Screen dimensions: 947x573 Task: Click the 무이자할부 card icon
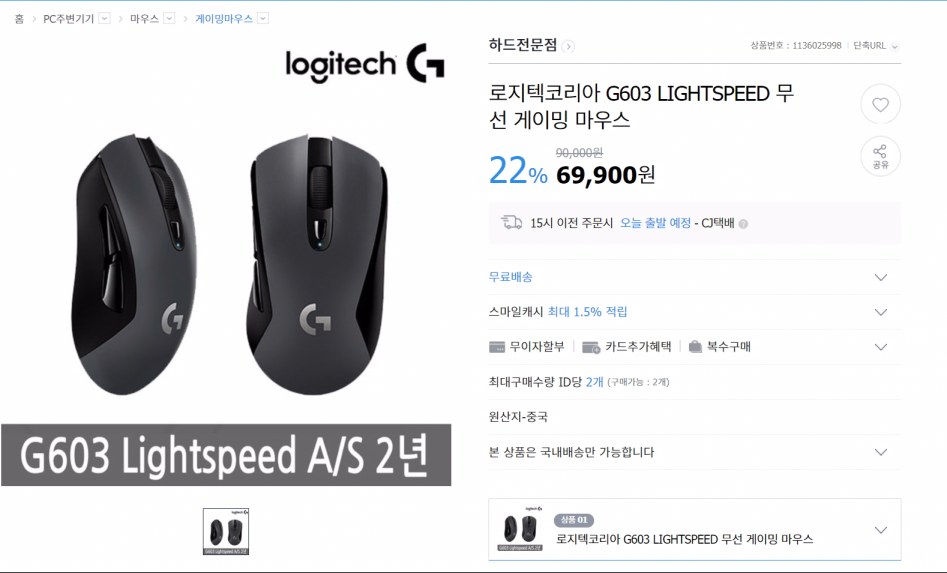496,347
